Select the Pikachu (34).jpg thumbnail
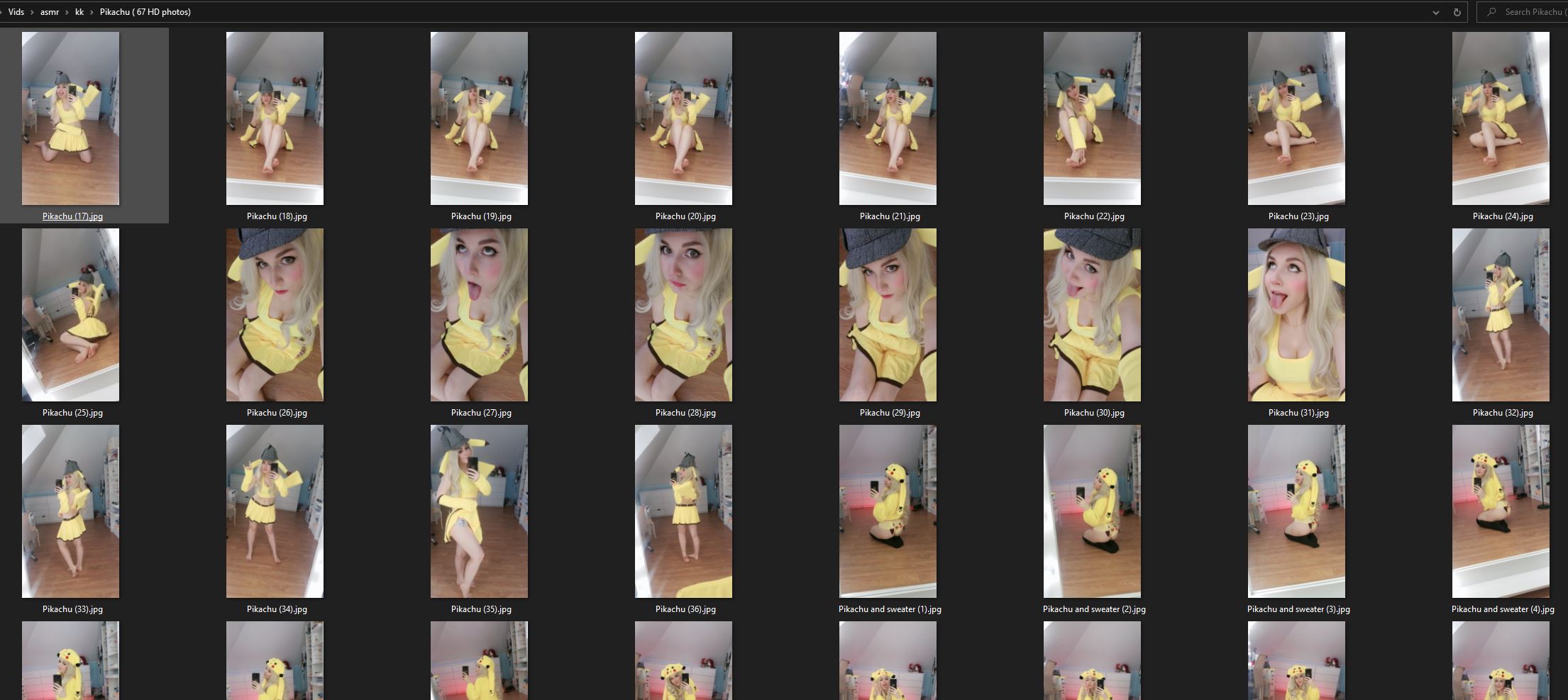 click(275, 511)
